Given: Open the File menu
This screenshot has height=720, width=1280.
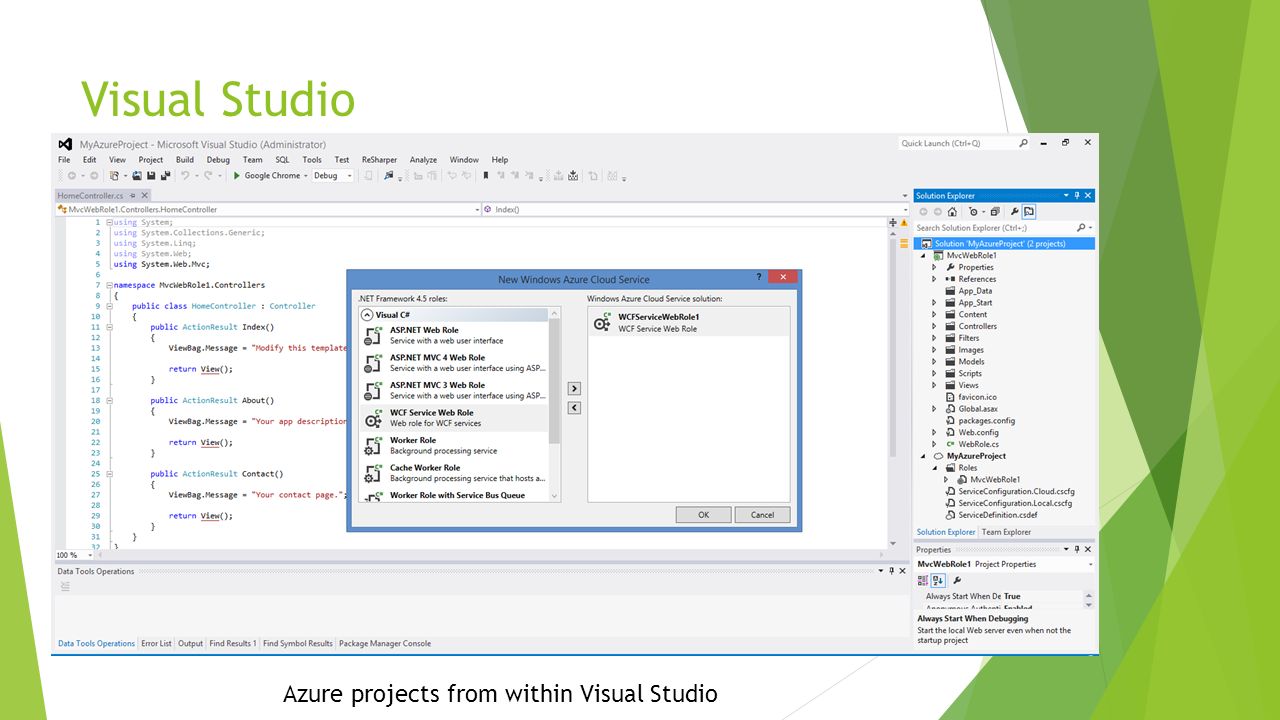Looking at the screenshot, I should (64, 160).
